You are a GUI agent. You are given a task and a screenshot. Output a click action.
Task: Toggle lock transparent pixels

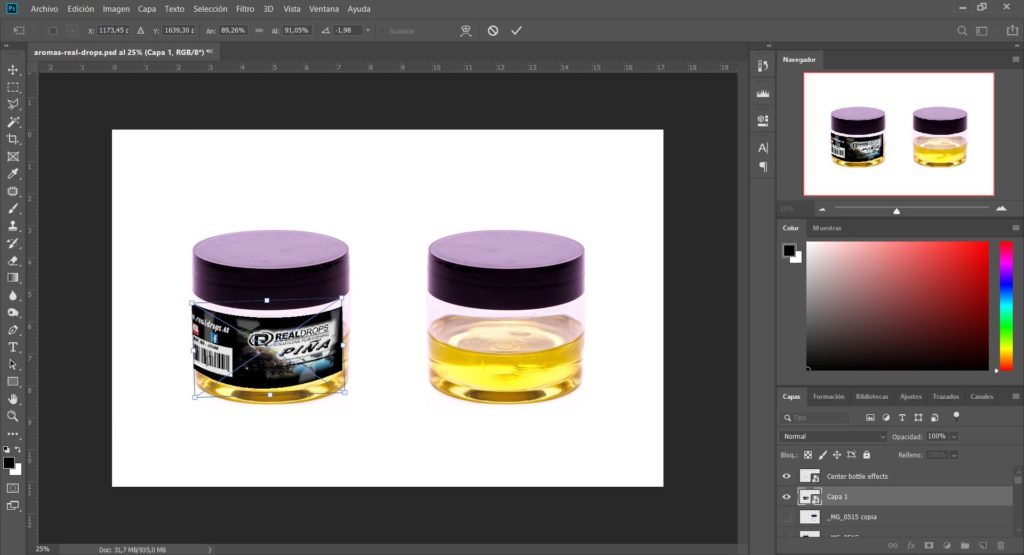pyautogui.click(x=808, y=455)
